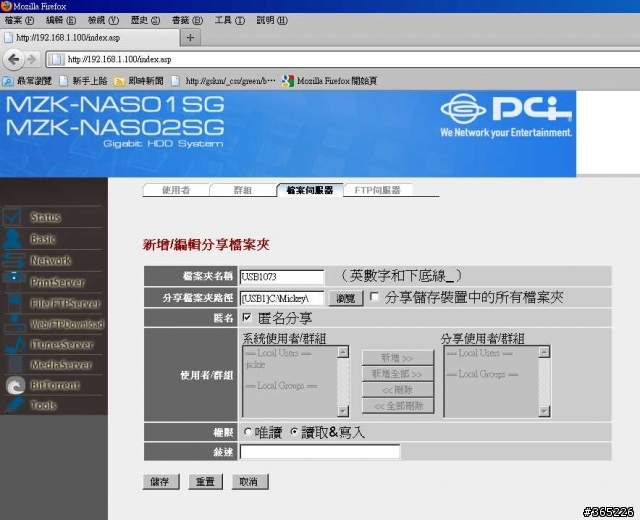Click the page icon in address bar
Viewport: 640px width, 520px height.
56,60
